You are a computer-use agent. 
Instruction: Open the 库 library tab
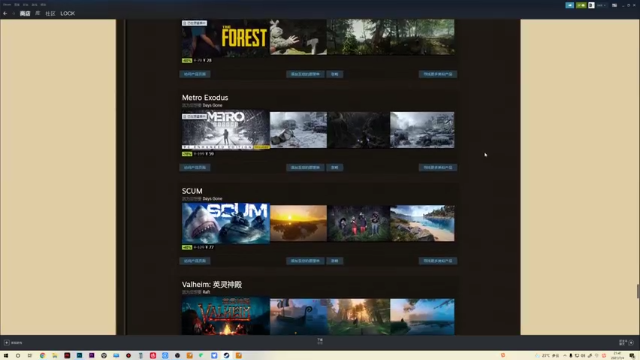pyautogui.click(x=38, y=13)
